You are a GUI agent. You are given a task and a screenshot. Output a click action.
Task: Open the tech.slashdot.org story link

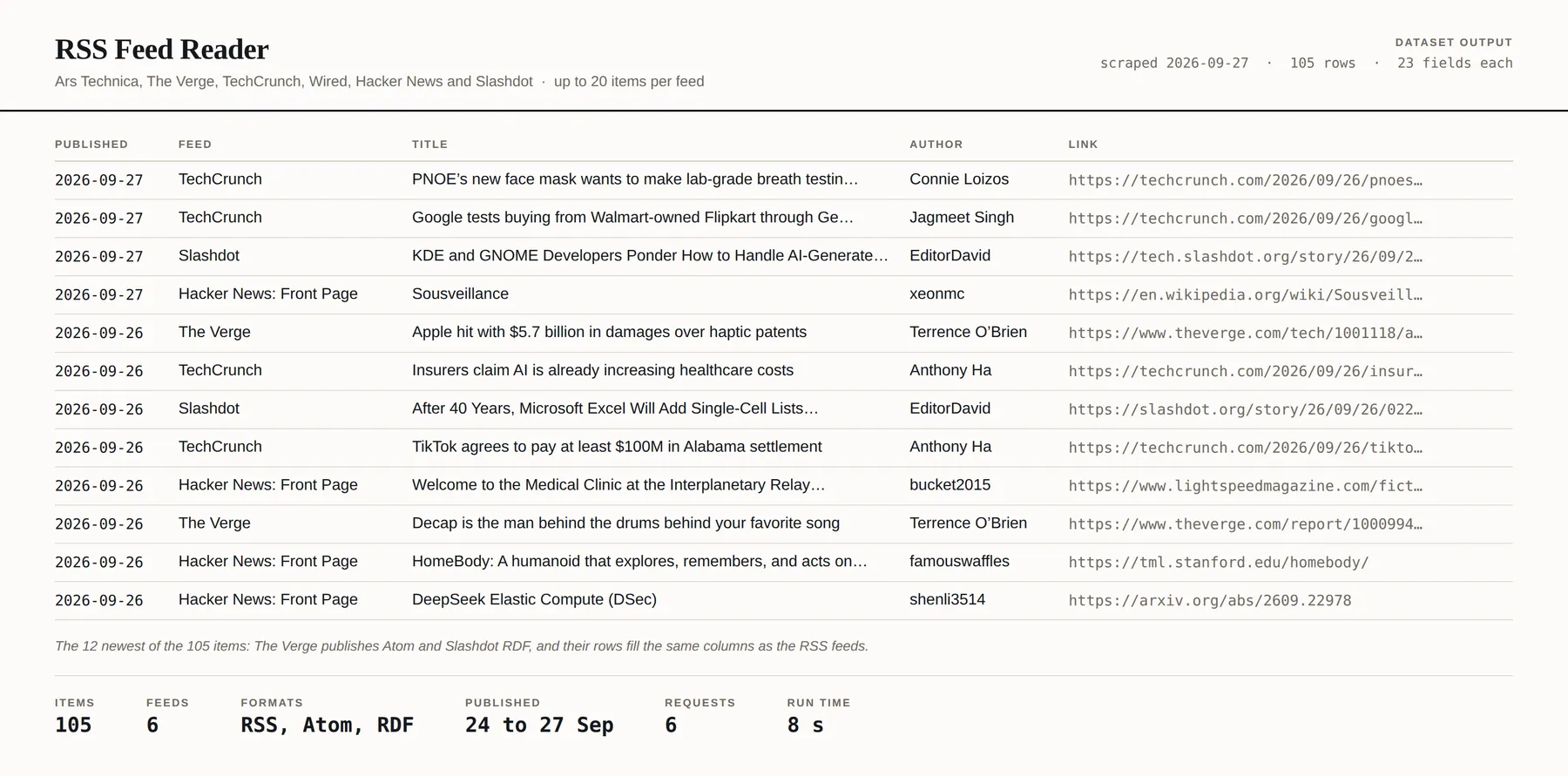pos(1246,257)
